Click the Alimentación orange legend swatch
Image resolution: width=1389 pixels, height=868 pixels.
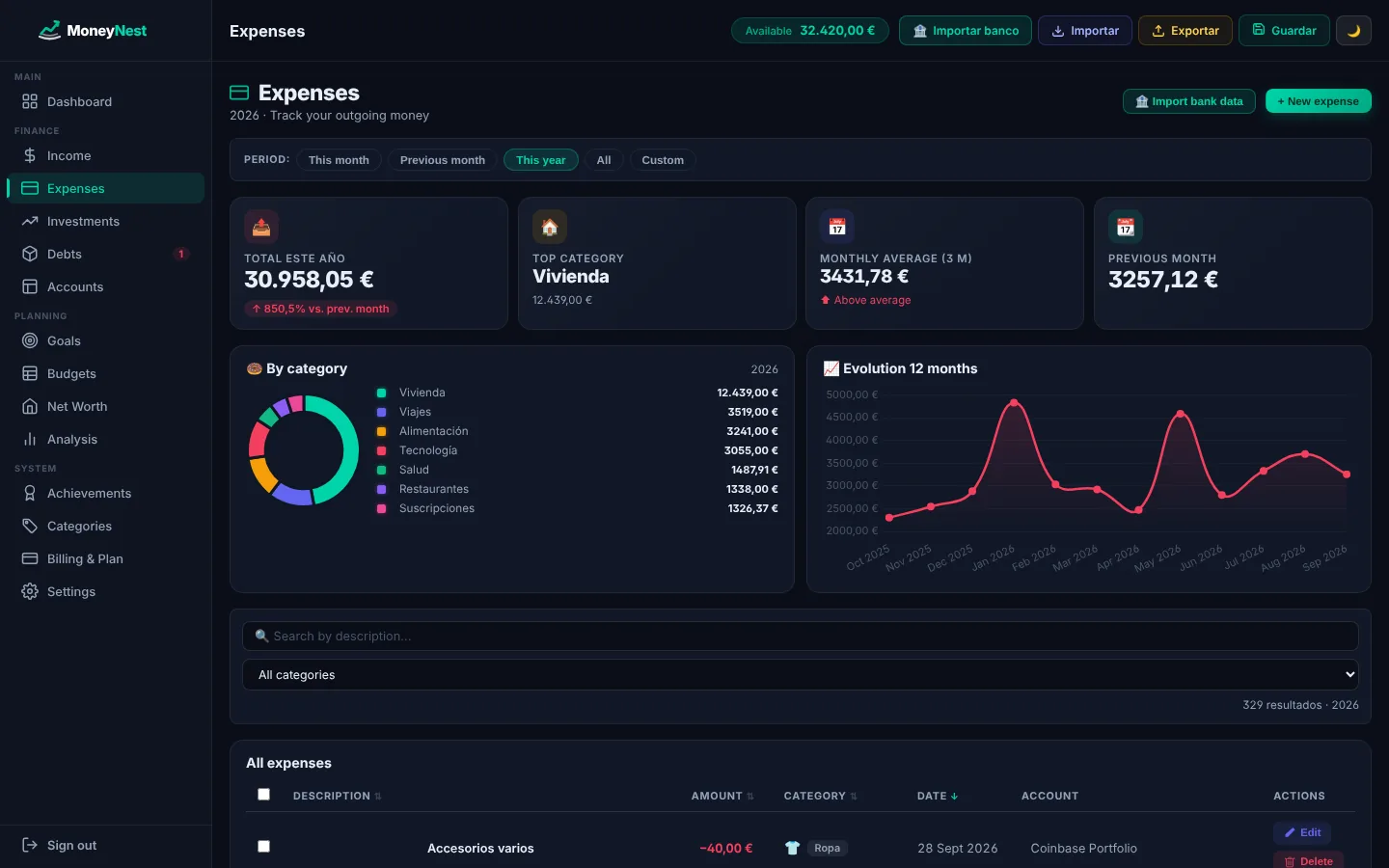click(x=381, y=431)
